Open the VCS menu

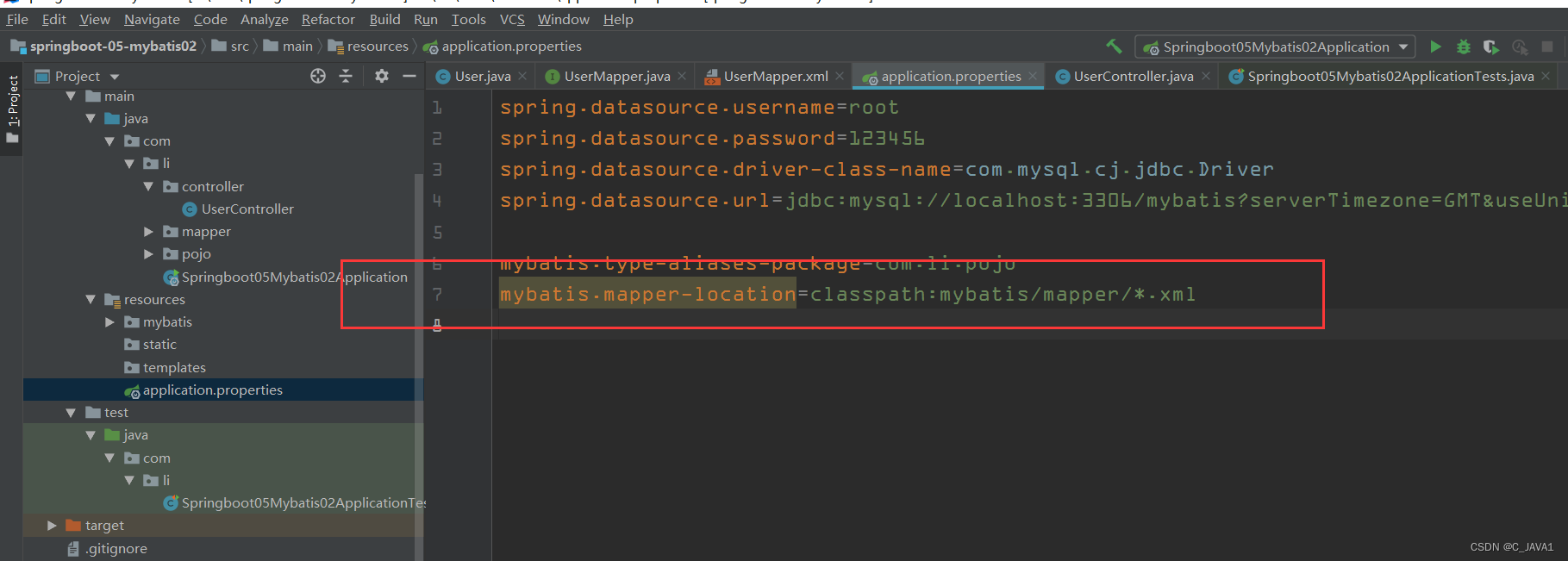click(x=512, y=19)
